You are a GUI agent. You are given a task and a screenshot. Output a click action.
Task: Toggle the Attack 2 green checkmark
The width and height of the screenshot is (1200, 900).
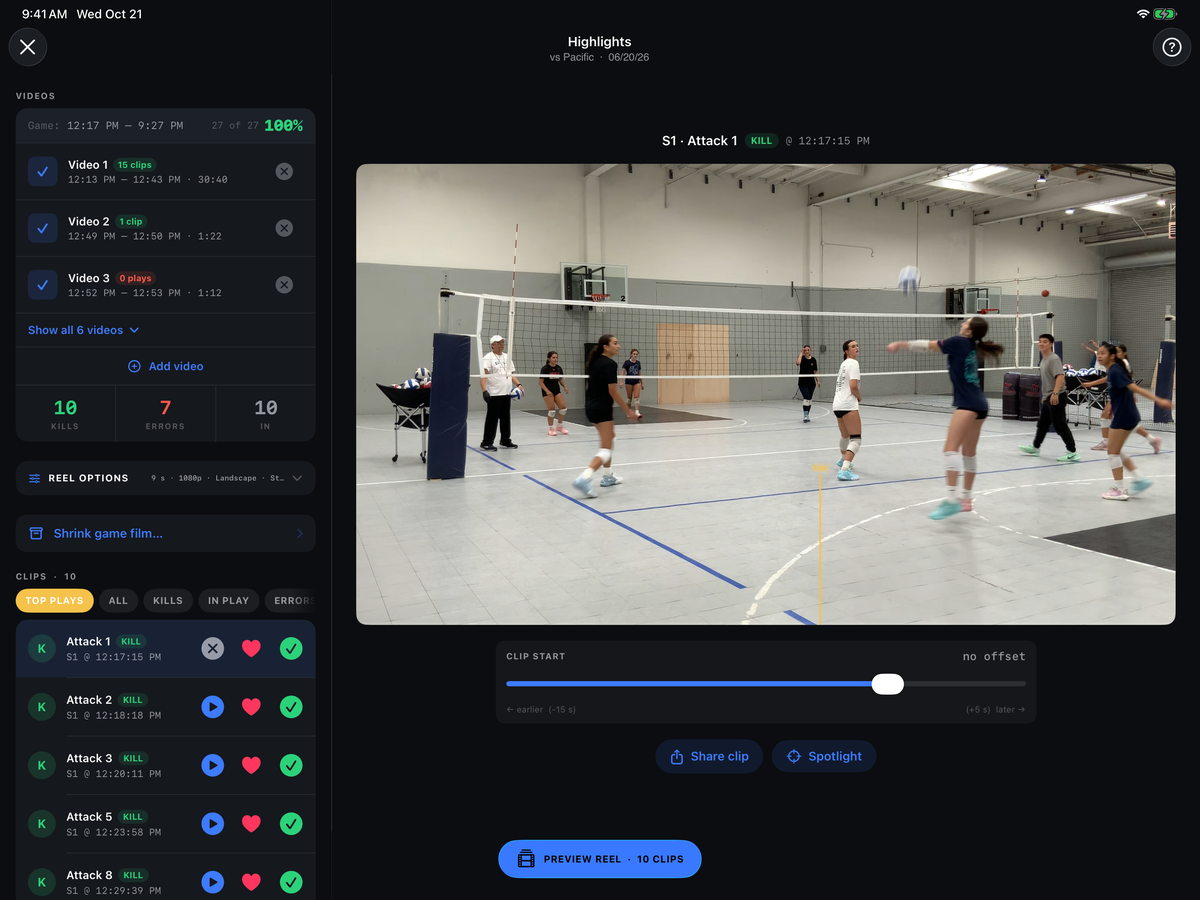tap(291, 707)
